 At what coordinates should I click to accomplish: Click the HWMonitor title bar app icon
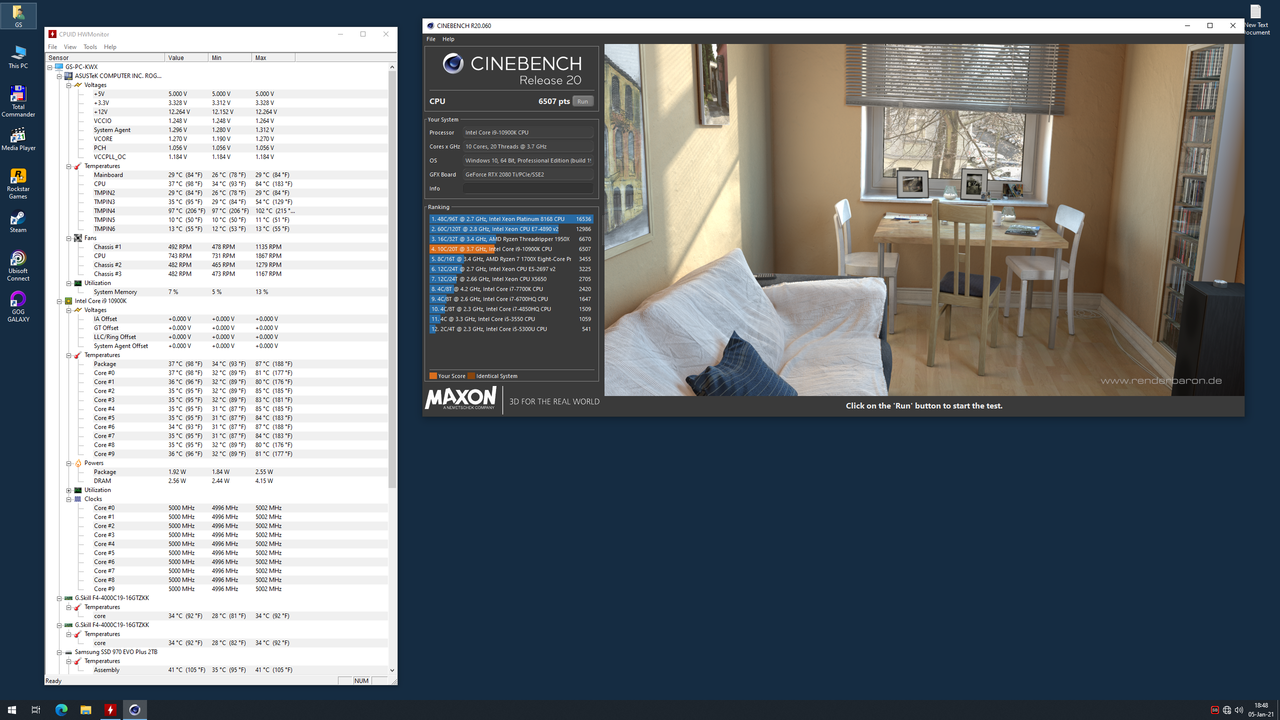click(53, 34)
